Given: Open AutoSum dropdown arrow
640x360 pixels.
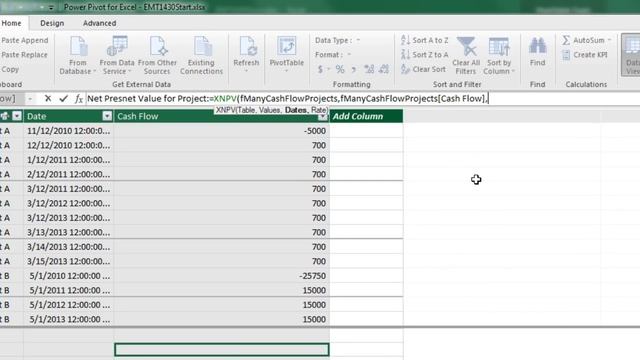Looking at the screenshot, I should [609, 40].
